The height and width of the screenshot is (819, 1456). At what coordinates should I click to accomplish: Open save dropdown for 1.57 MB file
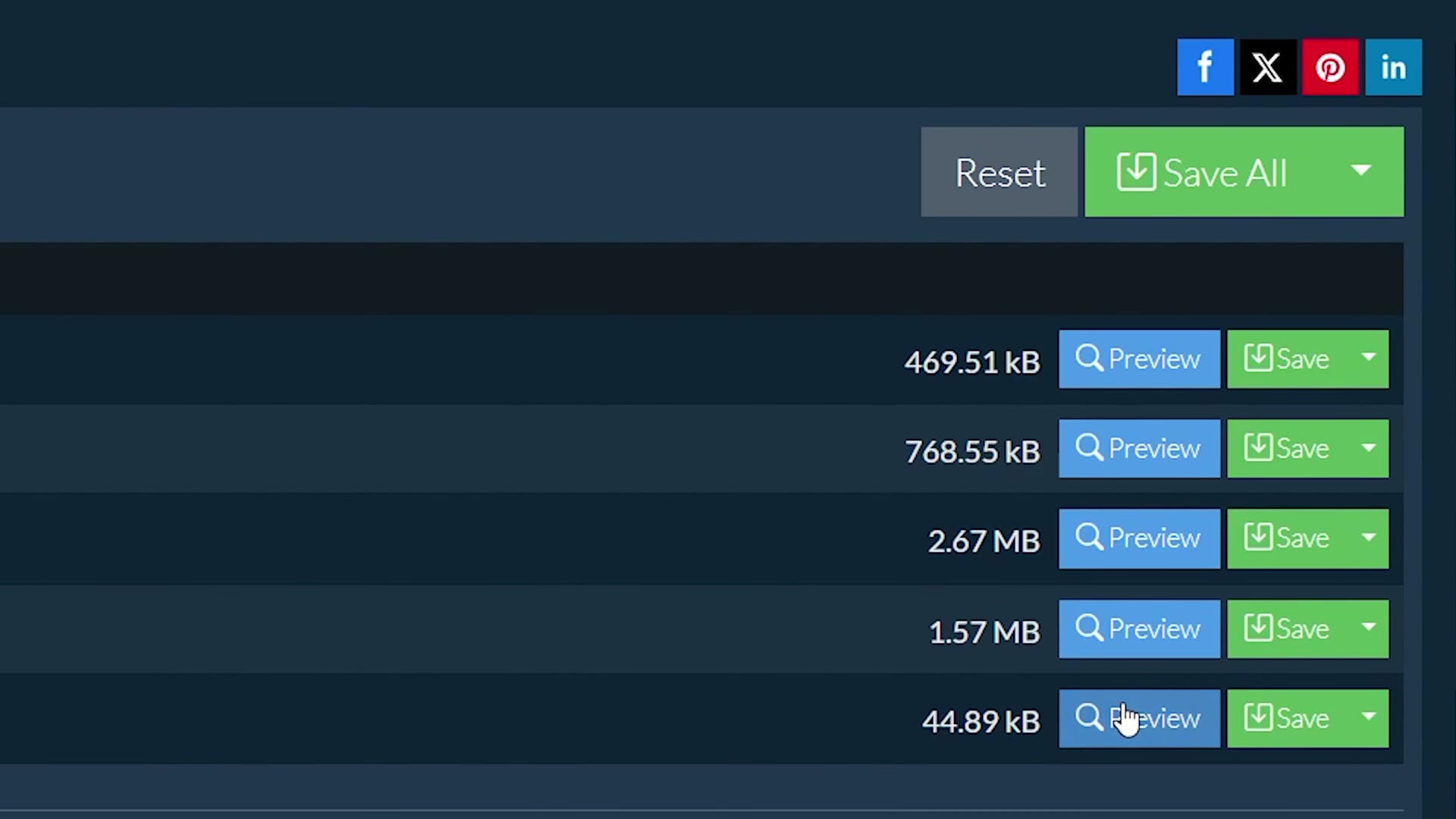click(x=1369, y=628)
